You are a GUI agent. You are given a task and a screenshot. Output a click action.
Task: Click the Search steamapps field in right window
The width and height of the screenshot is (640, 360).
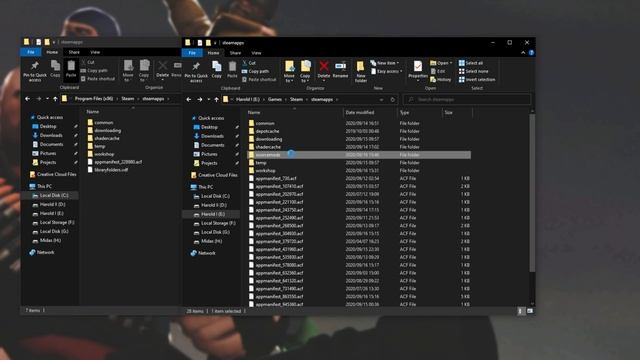(467, 99)
